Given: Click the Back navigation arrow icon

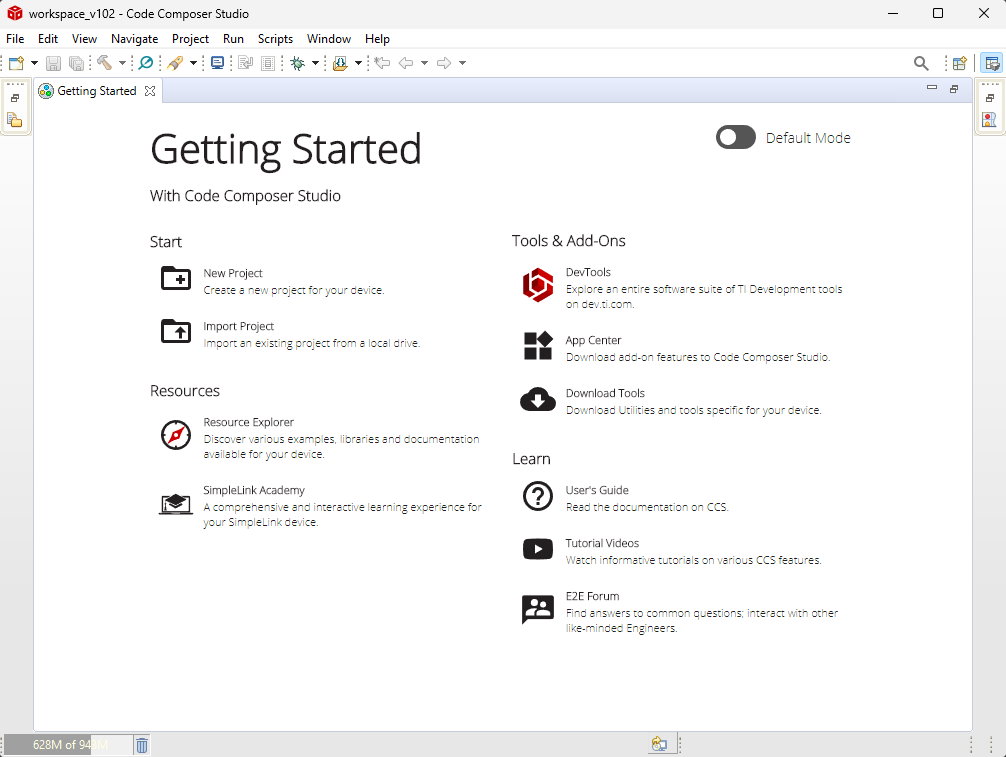Looking at the screenshot, I should click(405, 63).
